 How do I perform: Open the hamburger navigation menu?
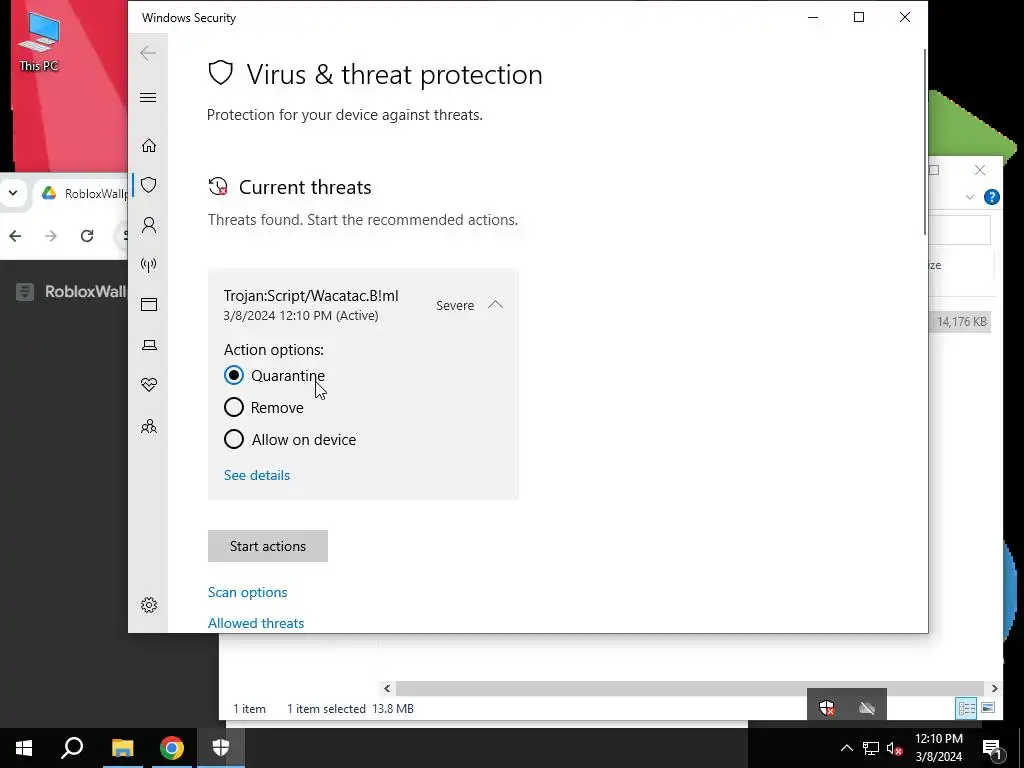[x=148, y=98]
